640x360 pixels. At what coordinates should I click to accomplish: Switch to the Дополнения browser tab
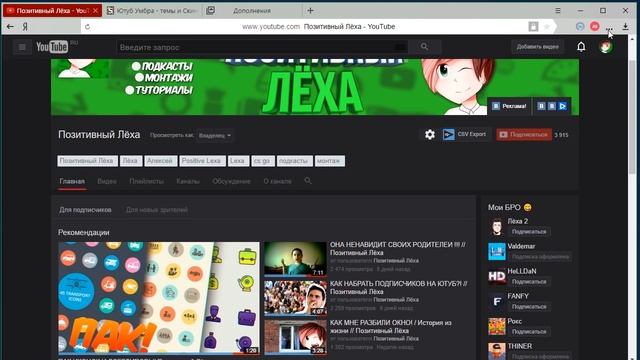[x=252, y=11]
